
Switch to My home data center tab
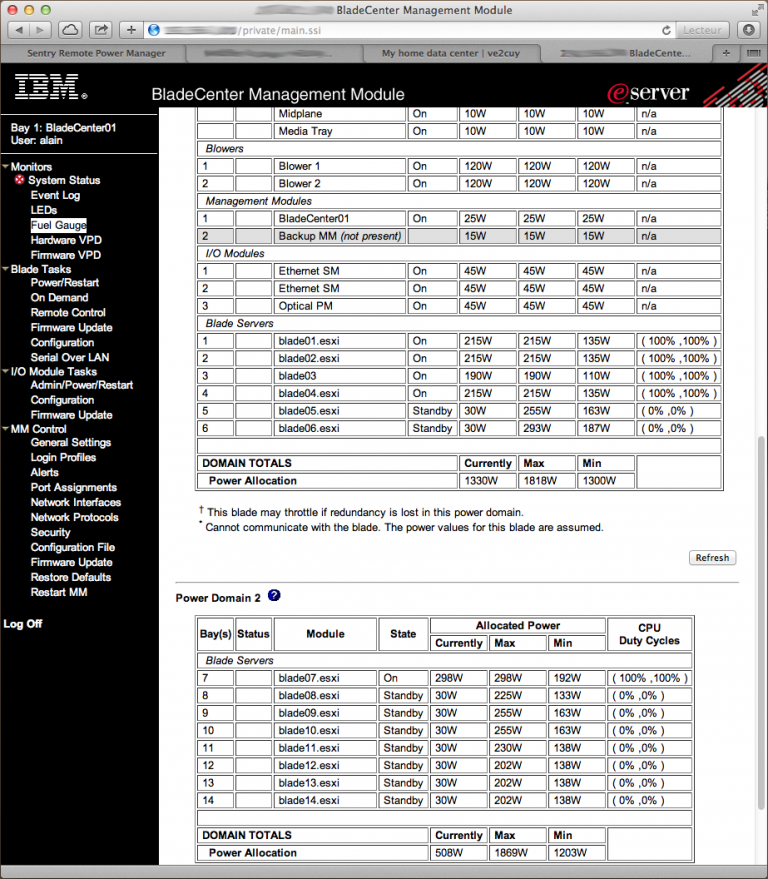pyautogui.click(x=451, y=53)
